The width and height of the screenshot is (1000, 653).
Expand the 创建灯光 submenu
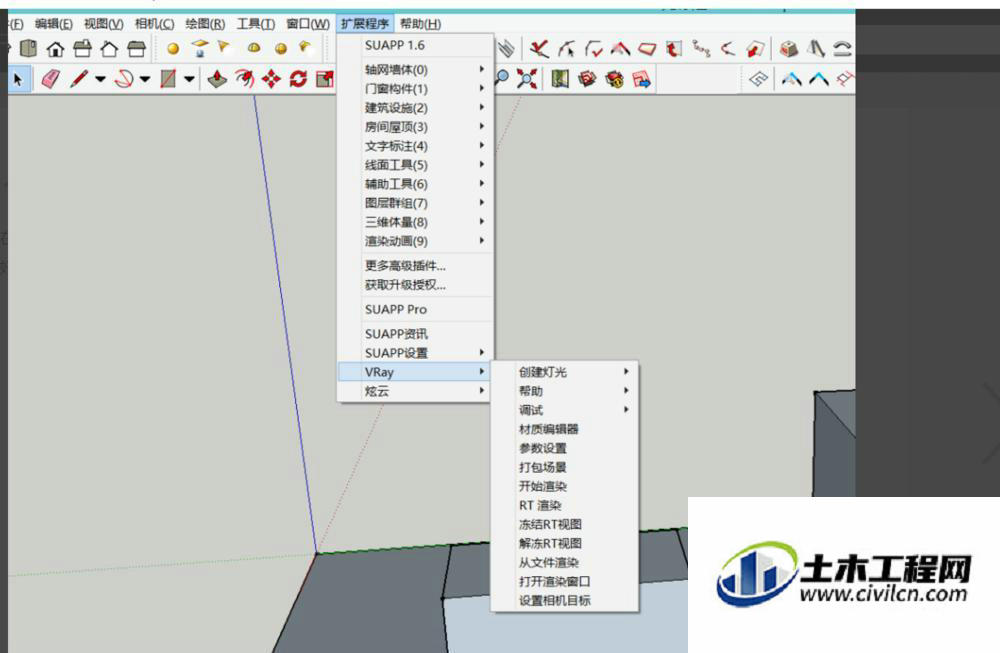[565, 371]
